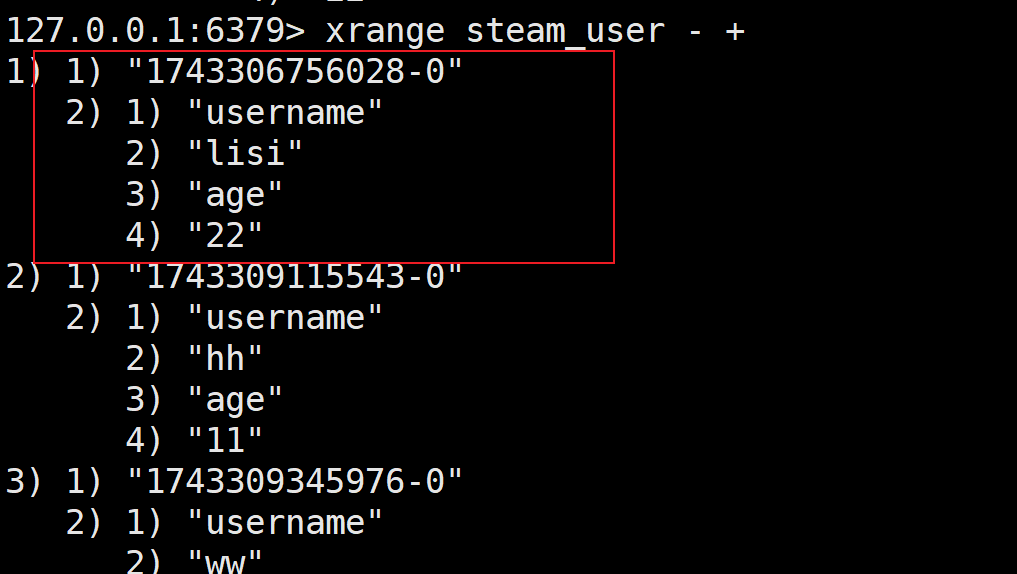Click the "1)" index of first result

tap(23, 71)
